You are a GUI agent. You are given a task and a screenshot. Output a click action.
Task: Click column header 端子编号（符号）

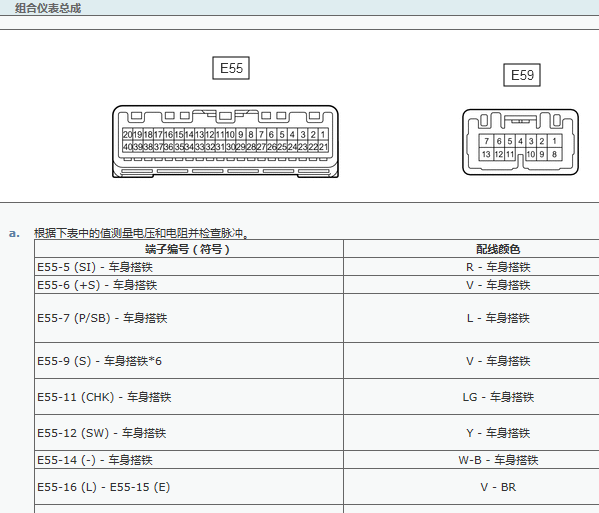click(x=189, y=249)
